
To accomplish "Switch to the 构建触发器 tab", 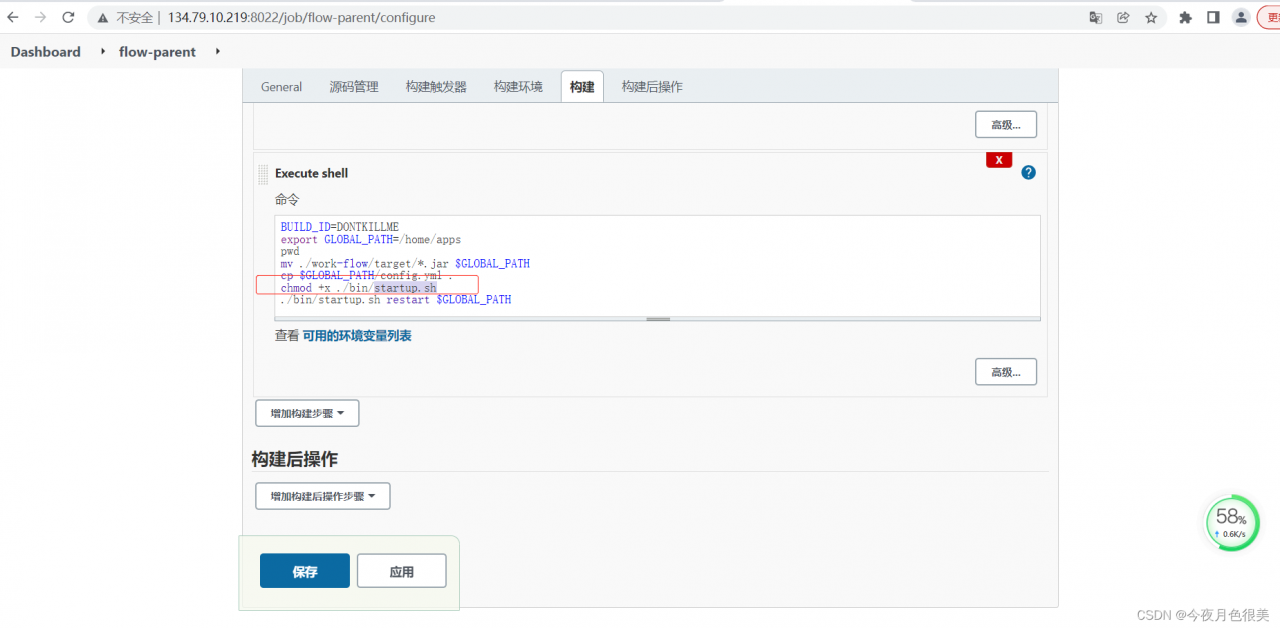I will click(436, 87).
